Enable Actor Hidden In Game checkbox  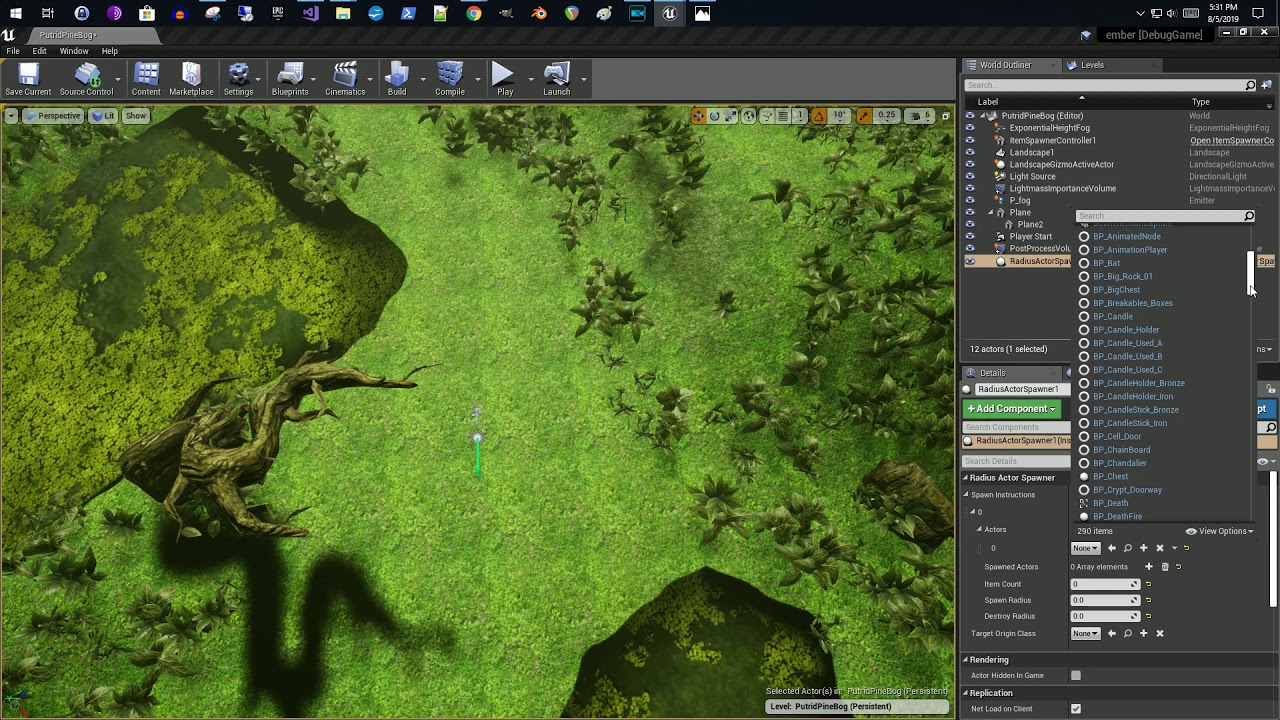pyautogui.click(x=1076, y=676)
